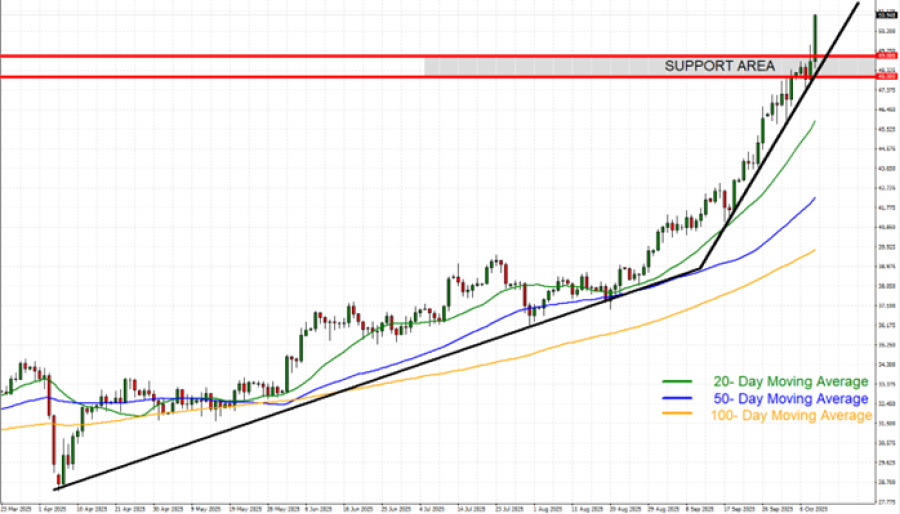Screen dimensions: 900x514
Task: Select the blue 50-Day legend line swatch
Action: click(x=677, y=398)
